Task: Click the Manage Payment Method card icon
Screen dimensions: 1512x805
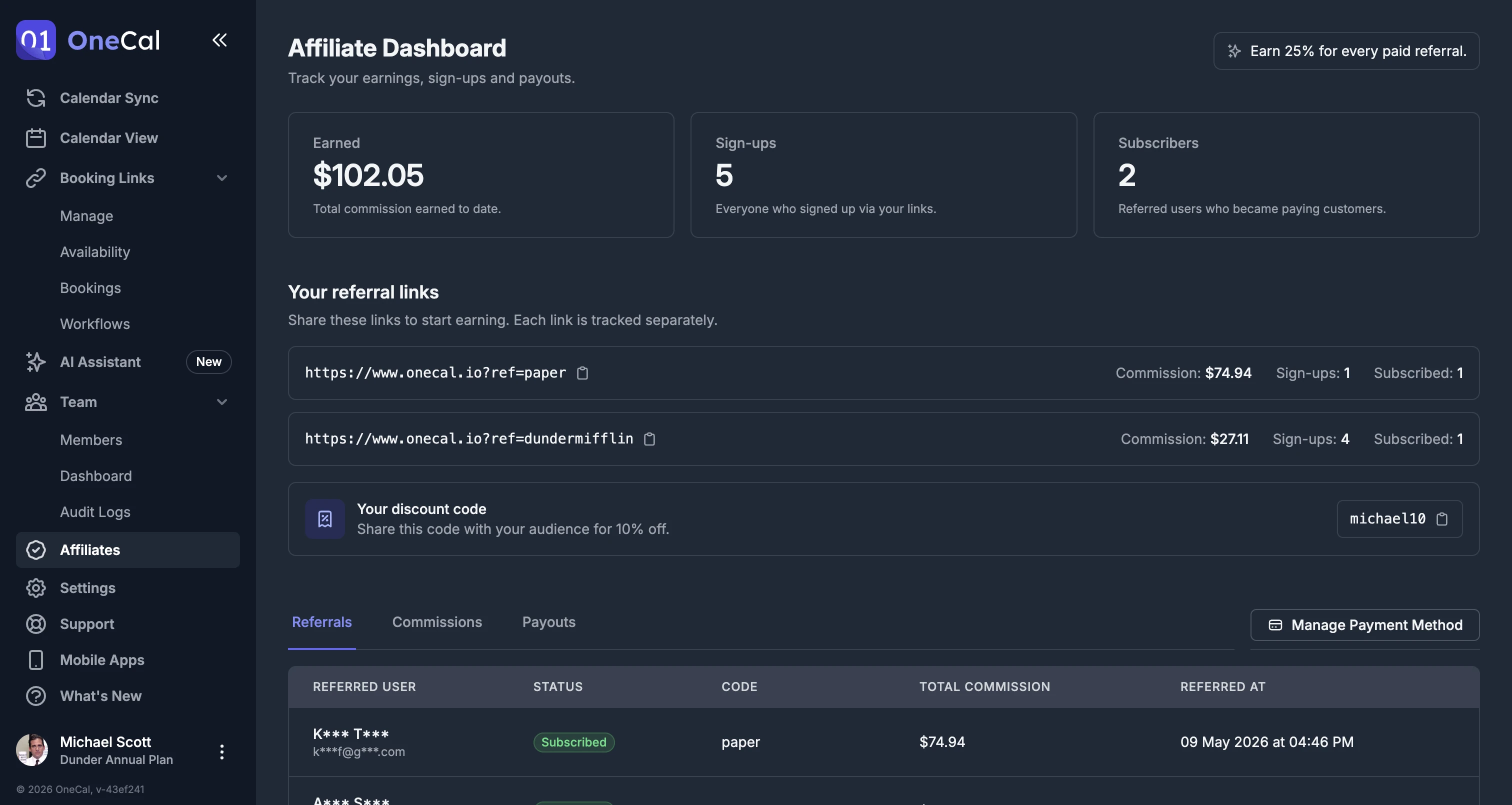Action: pos(1275,624)
